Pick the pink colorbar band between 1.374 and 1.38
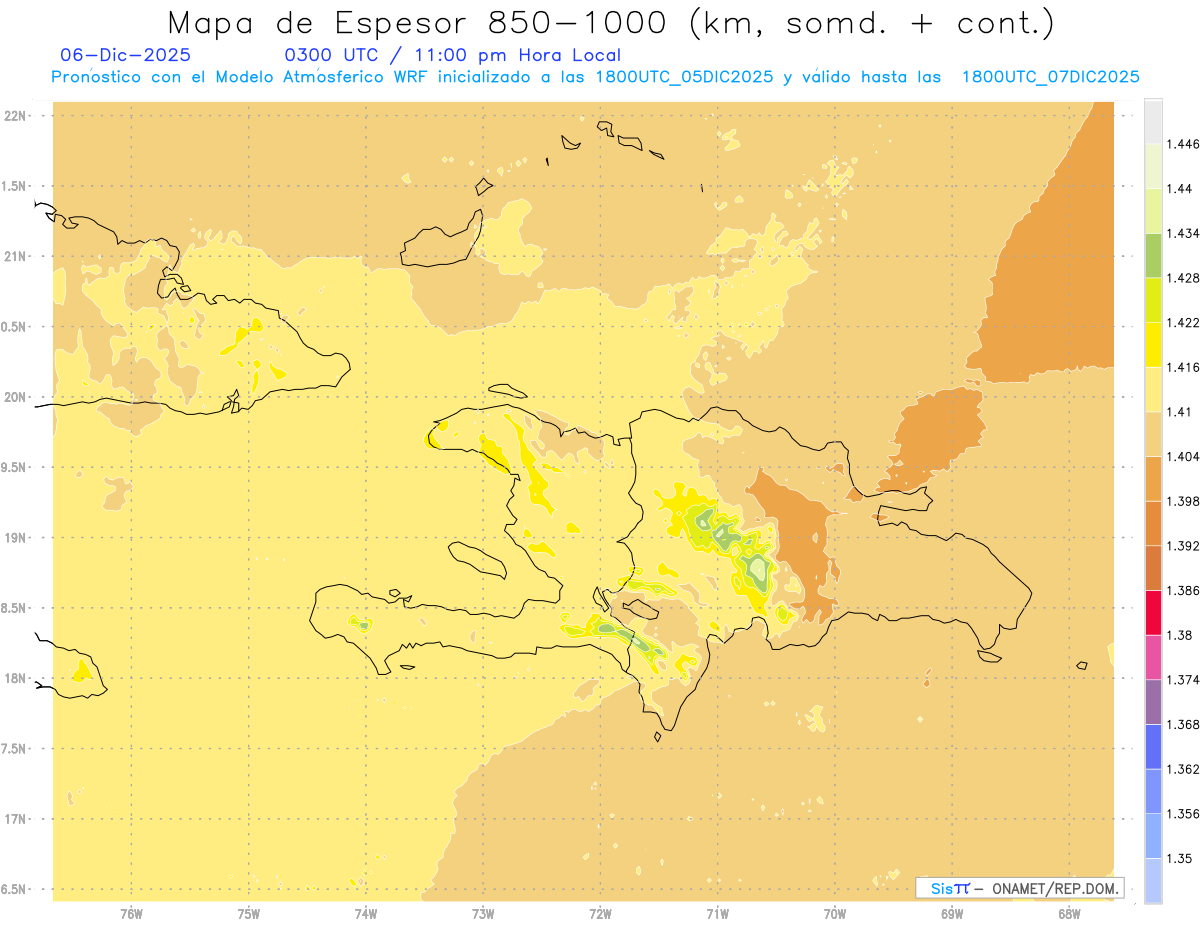The height and width of the screenshot is (927, 1200). point(1153,657)
